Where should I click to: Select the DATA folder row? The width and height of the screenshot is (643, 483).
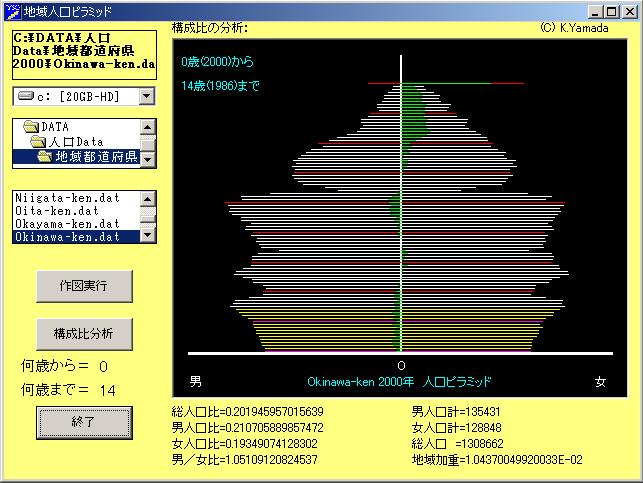point(77,127)
